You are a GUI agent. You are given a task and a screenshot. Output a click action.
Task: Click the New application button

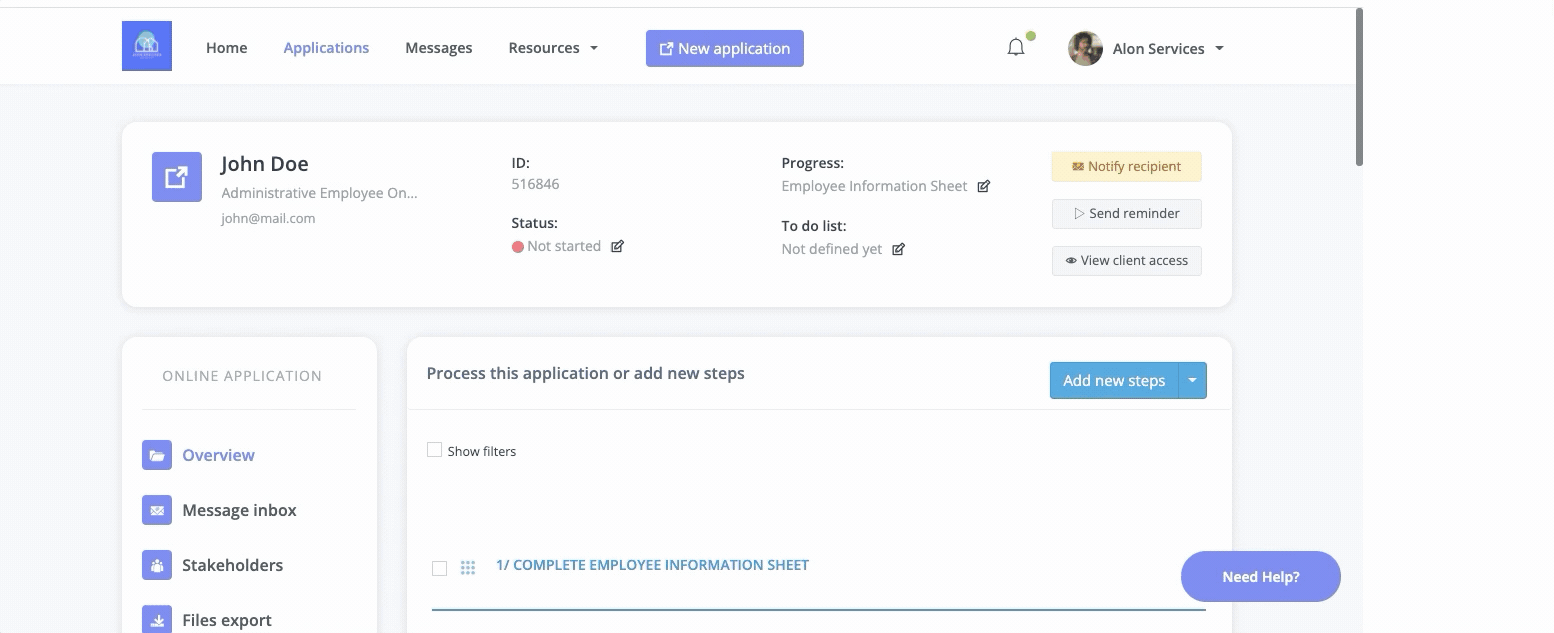[725, 48]
